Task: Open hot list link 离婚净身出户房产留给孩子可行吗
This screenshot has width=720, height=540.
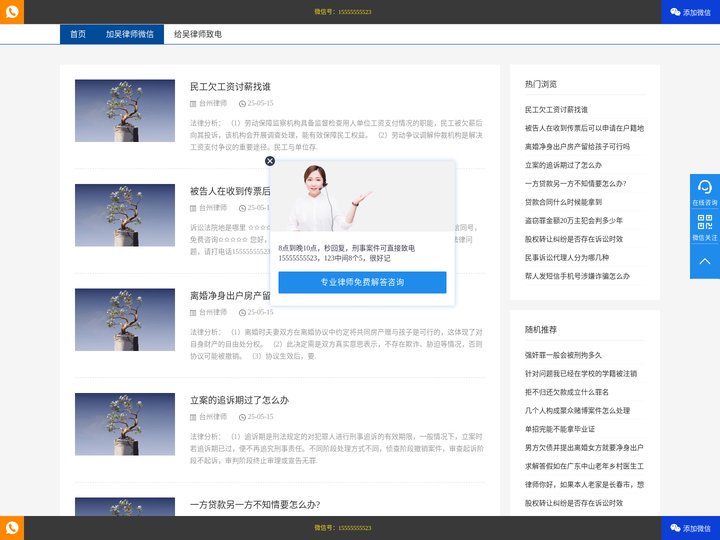Action: (x=577, y=146)
